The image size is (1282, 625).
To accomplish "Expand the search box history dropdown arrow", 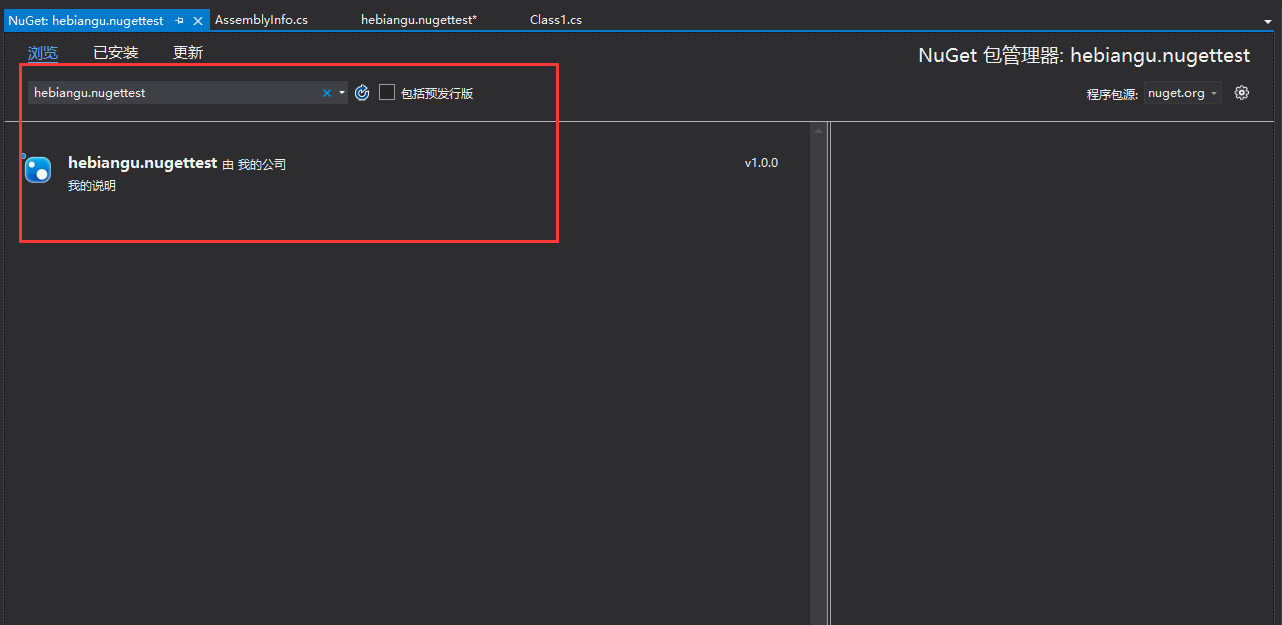I will coord(342,93).
